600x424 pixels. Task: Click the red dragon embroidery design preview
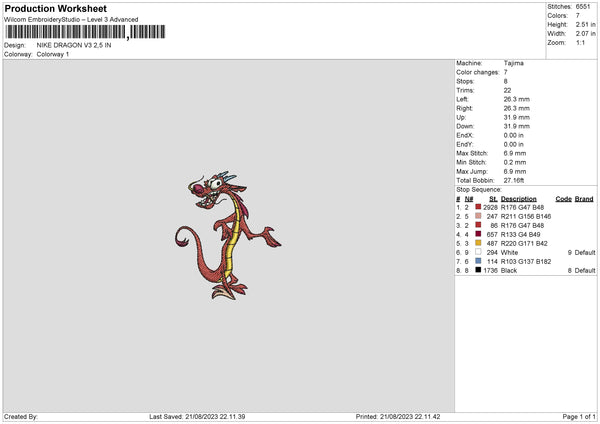[x=227, y=235]
